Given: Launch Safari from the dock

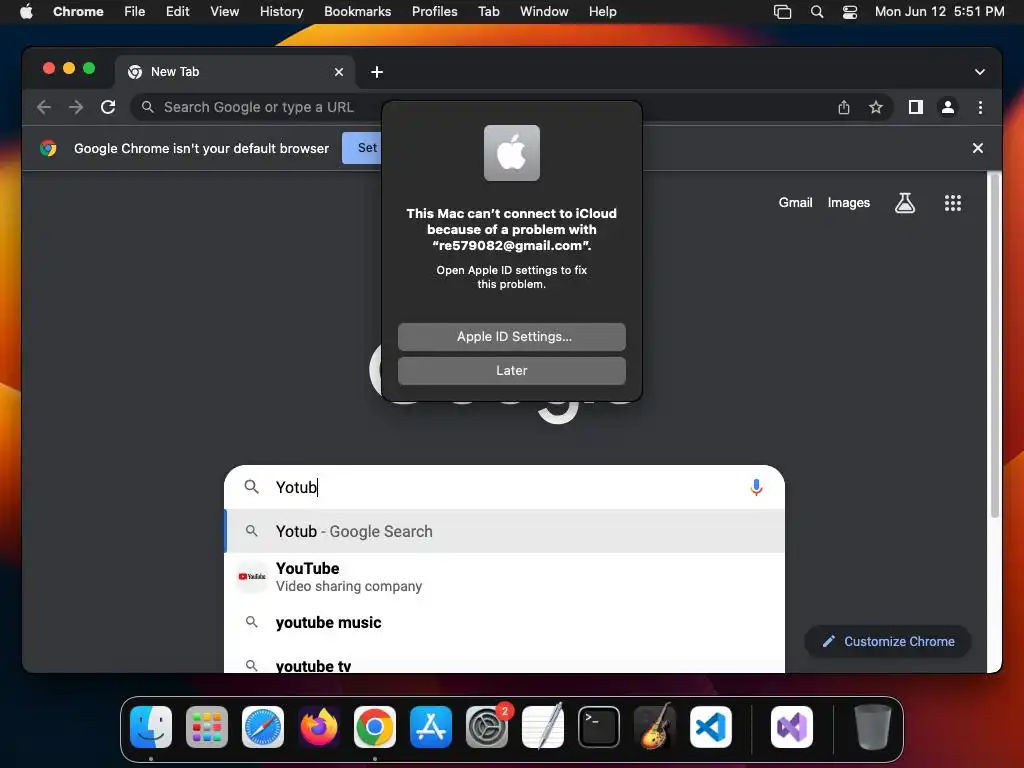Looking at the screenshot, I should [x=263, y=727].
